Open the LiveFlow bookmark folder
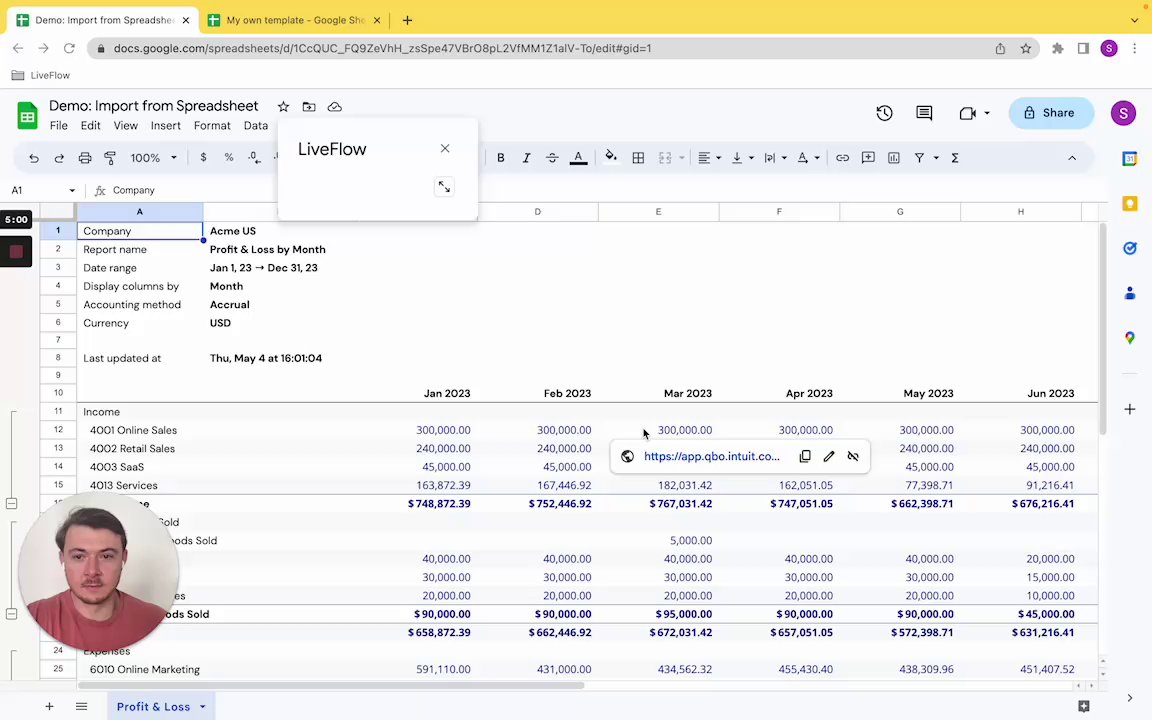This screenshot has height=720, width=1152. point(41,75)
